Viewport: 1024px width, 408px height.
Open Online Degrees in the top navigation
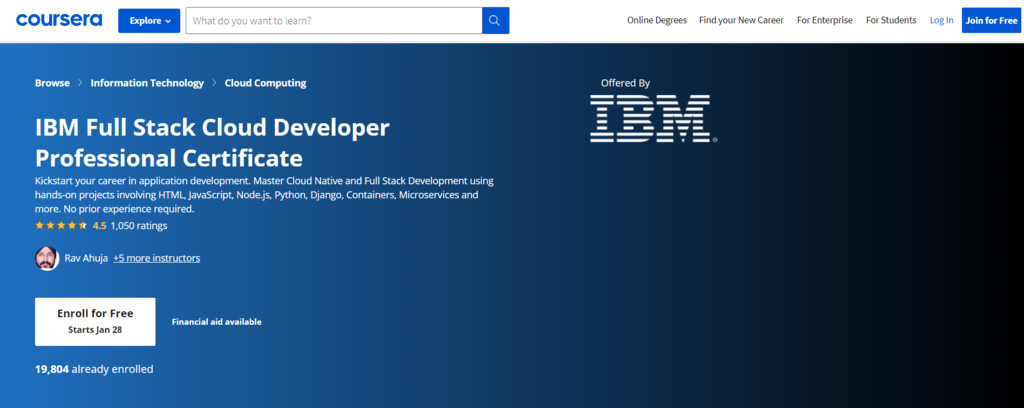click(657, 20)
